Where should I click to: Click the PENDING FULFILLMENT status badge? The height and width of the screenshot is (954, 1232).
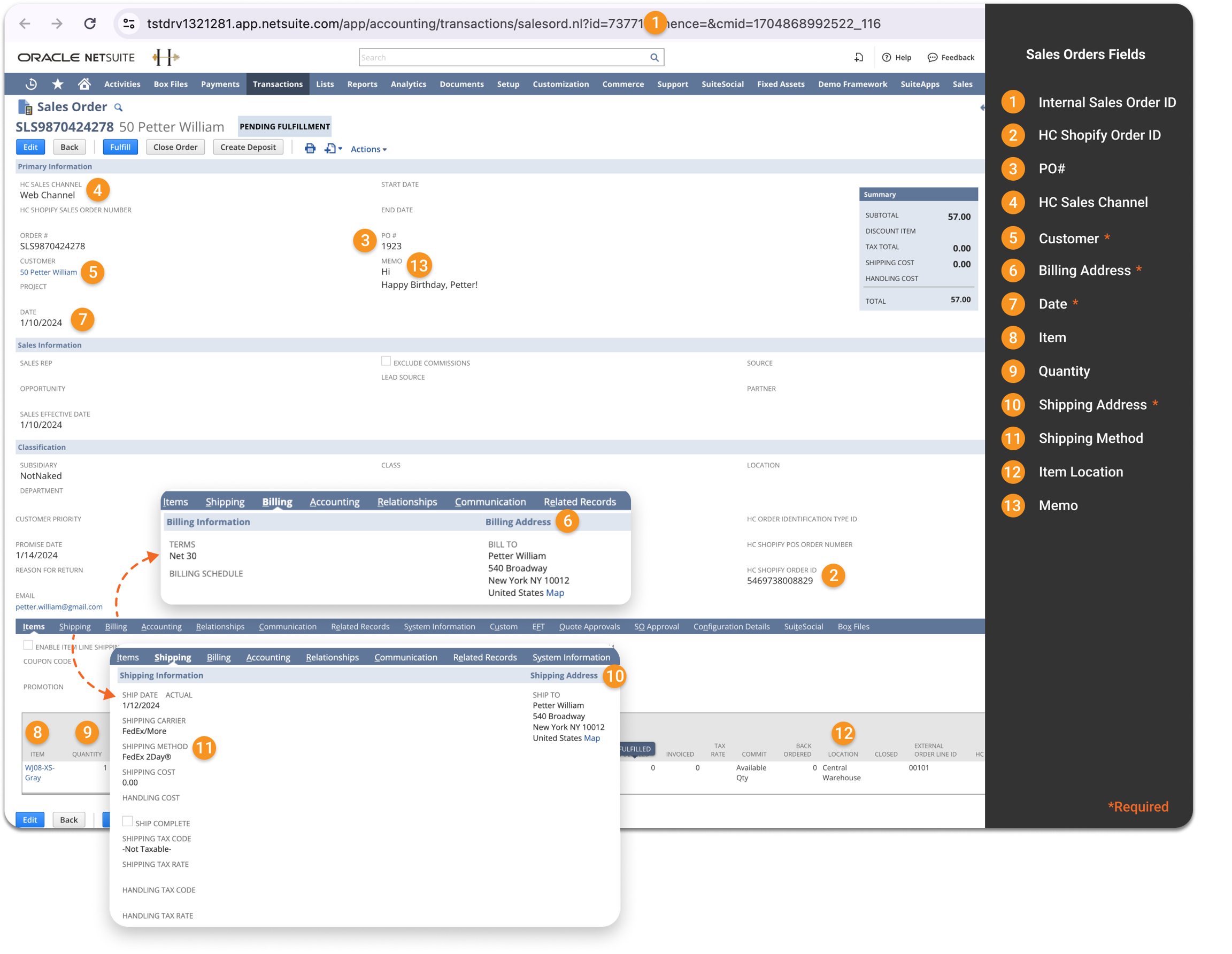[285, 126]
